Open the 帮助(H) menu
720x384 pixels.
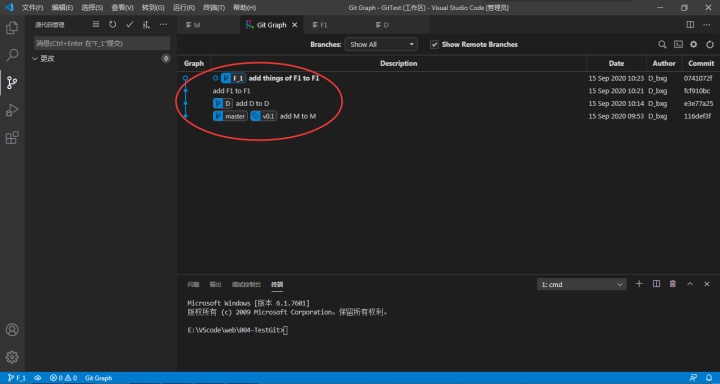point(244,8)
